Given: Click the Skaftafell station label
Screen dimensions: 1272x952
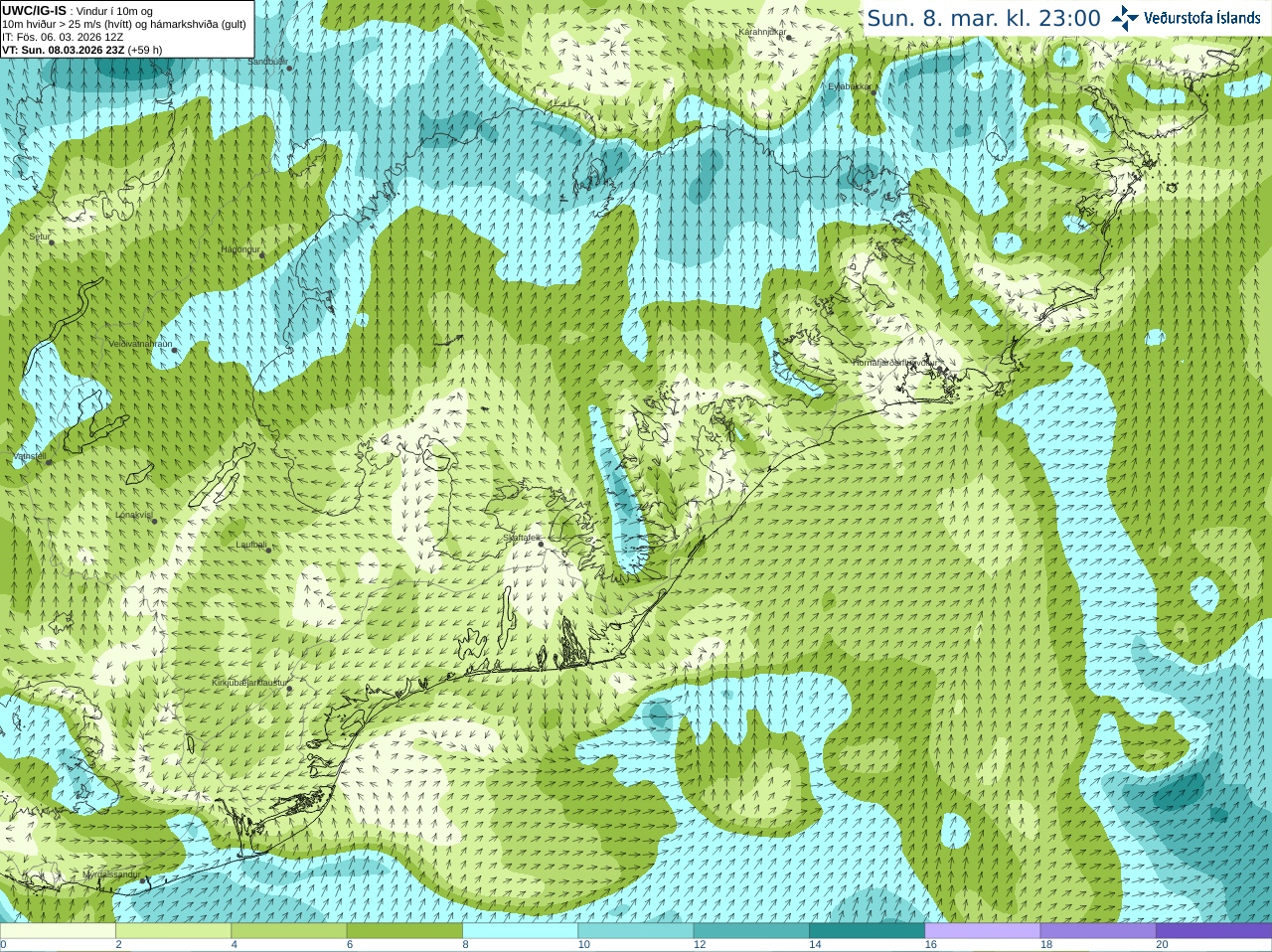Looking at the screenshot, I should click(x=520, y=538).
